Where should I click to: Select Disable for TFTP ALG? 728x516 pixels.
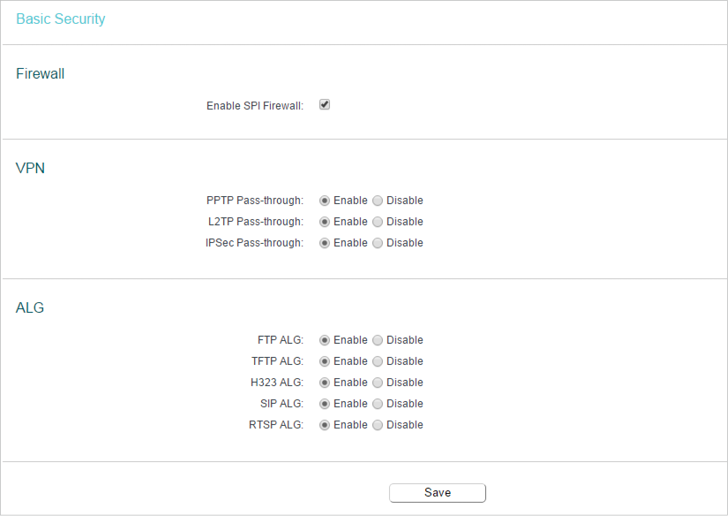tap(377, 361)
